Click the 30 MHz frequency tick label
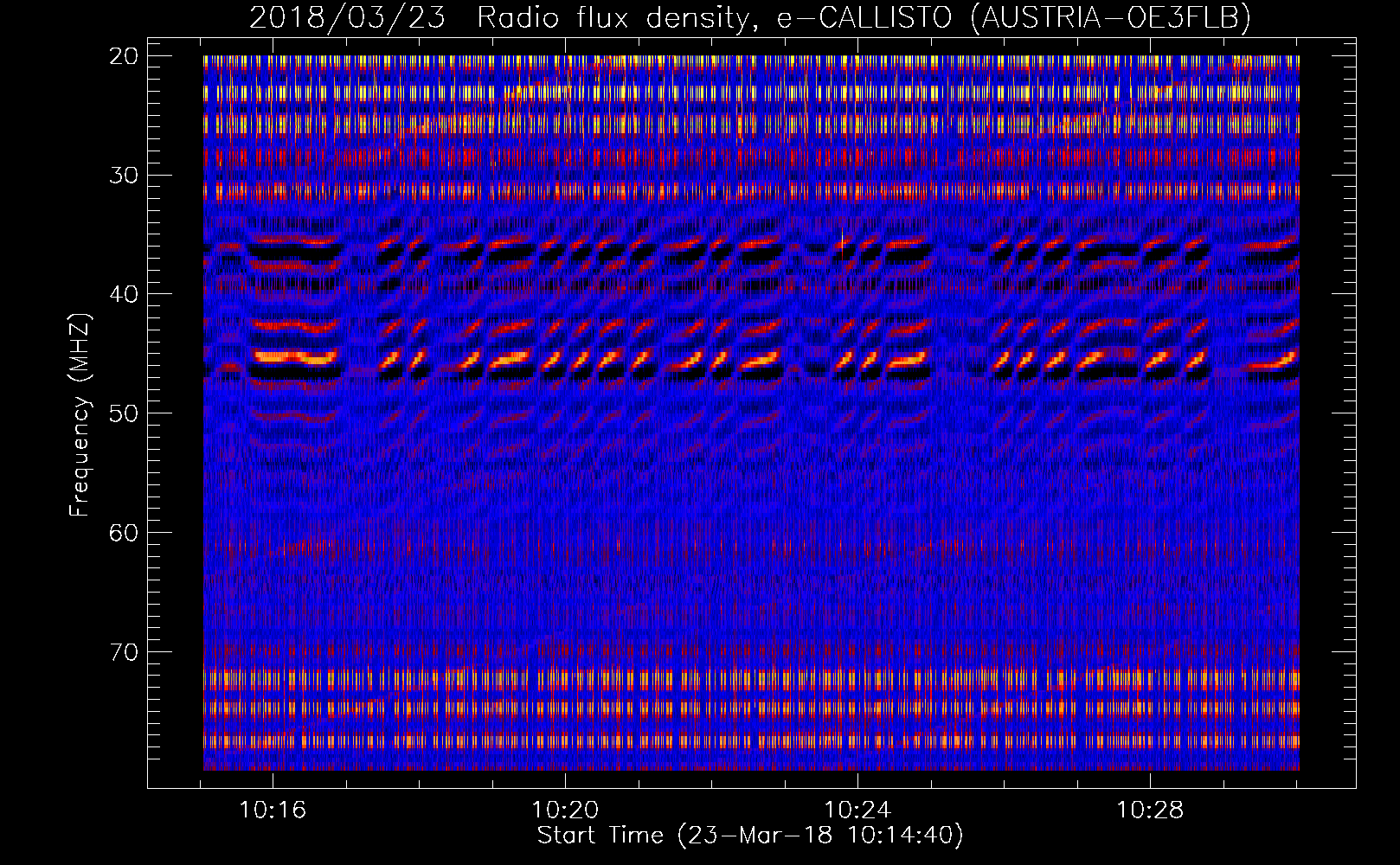Viewport: 1400px width, 865px height. [125, 176]
